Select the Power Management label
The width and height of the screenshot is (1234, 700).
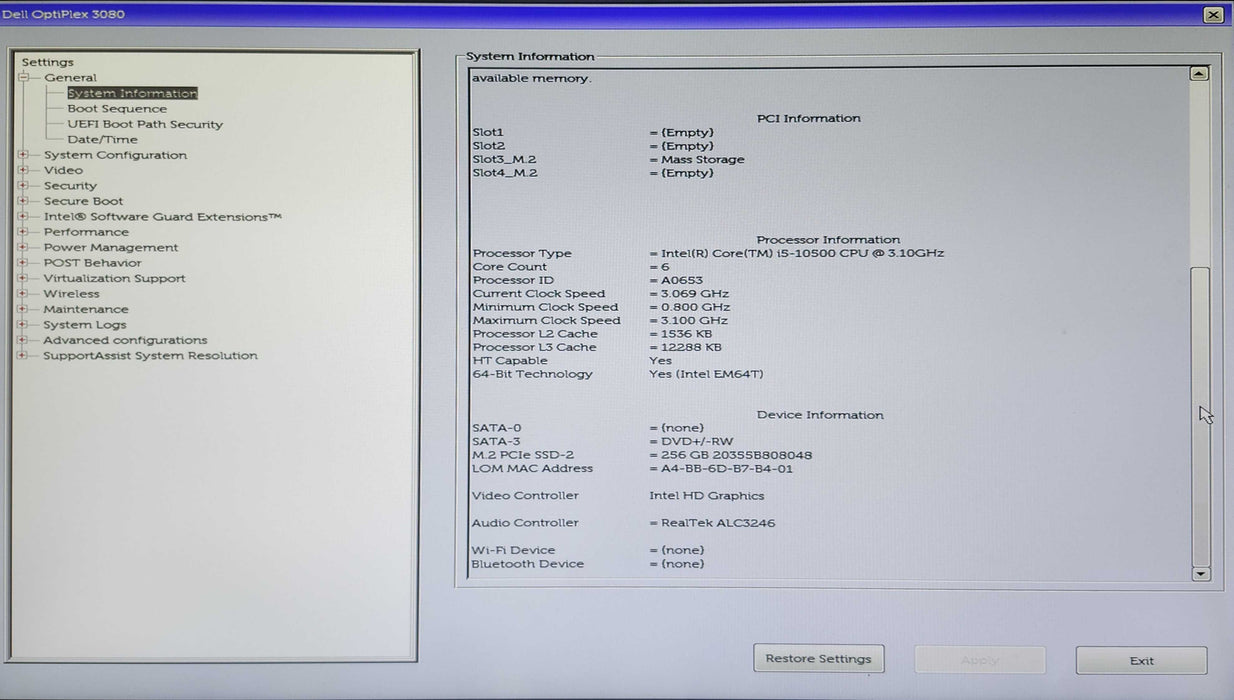[111, 248]
